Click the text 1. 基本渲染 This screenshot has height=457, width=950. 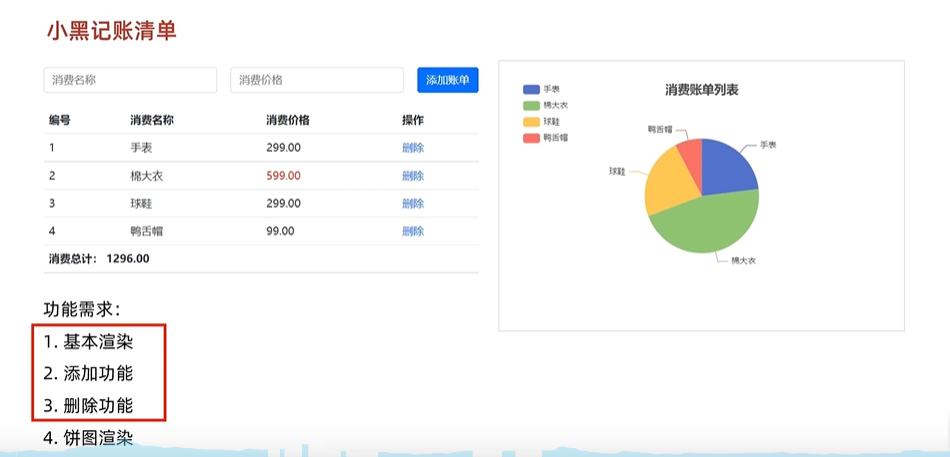(88, 342)
